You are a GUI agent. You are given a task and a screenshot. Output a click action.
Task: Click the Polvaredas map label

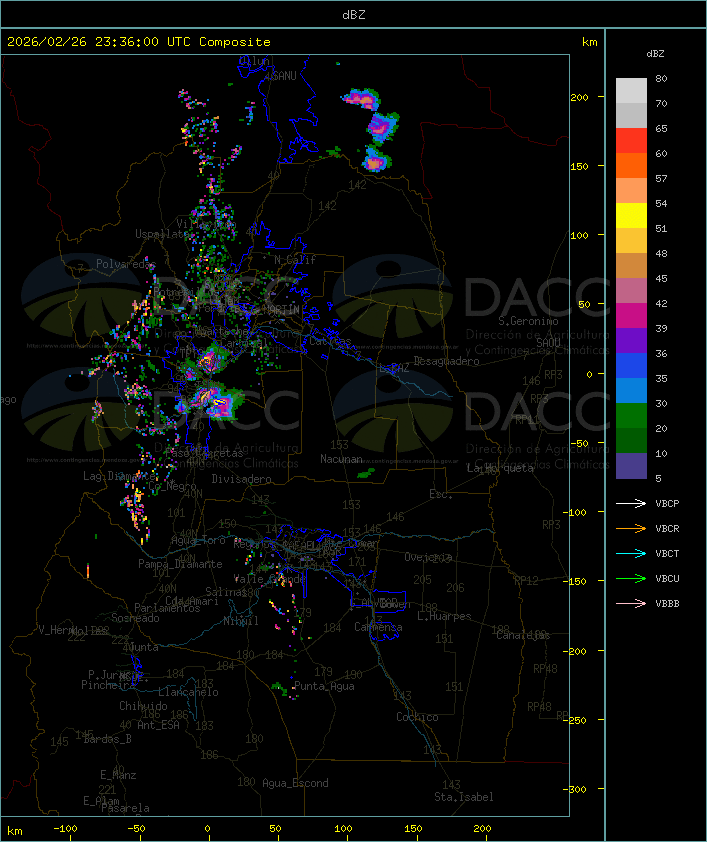tap(126, 264)
